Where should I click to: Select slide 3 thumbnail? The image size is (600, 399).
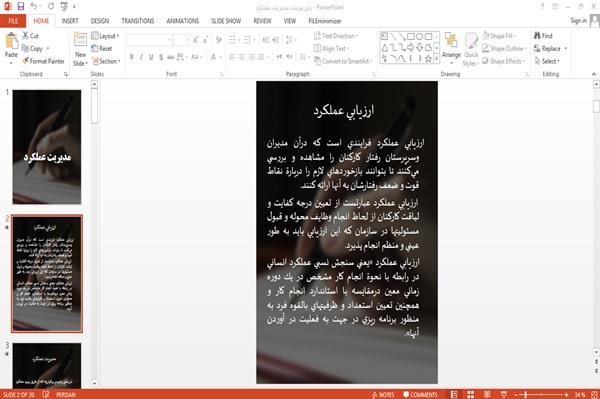pyautogui.click(x=47, y=365)
